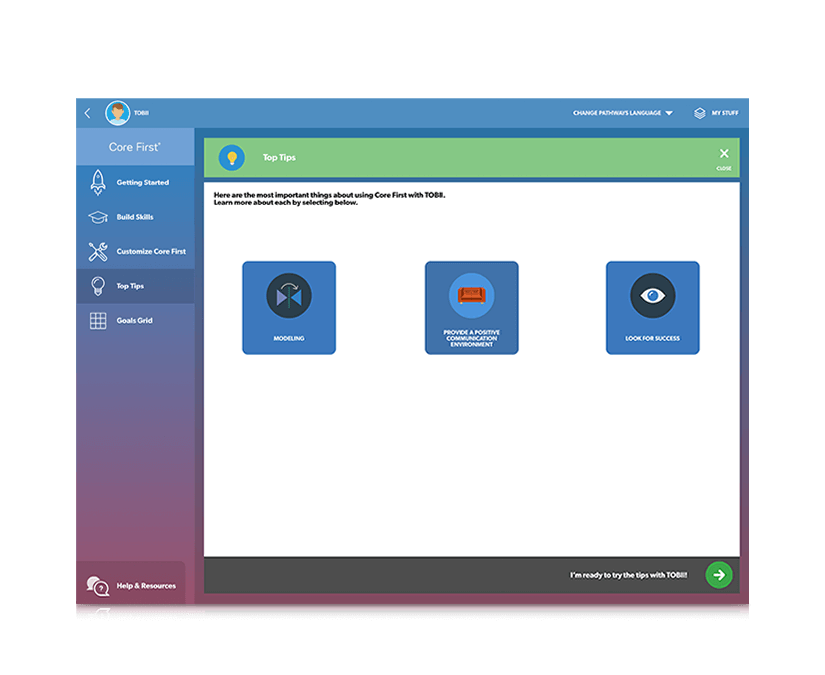Click the TOBII user avatar

point(117,113)
